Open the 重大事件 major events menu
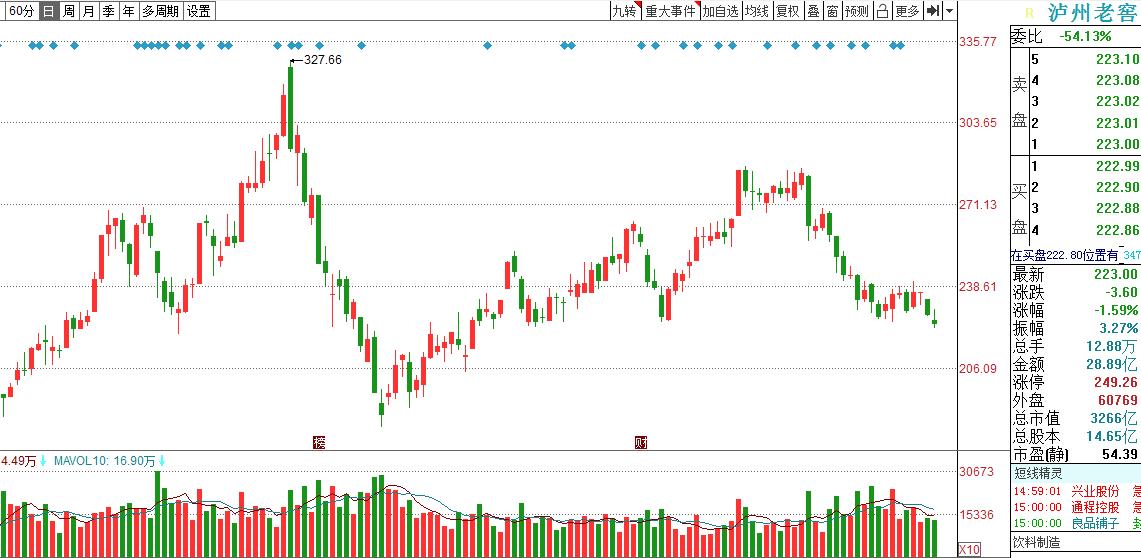The image size is (1141, 558). pyautogui.click(x=671, y=11)
